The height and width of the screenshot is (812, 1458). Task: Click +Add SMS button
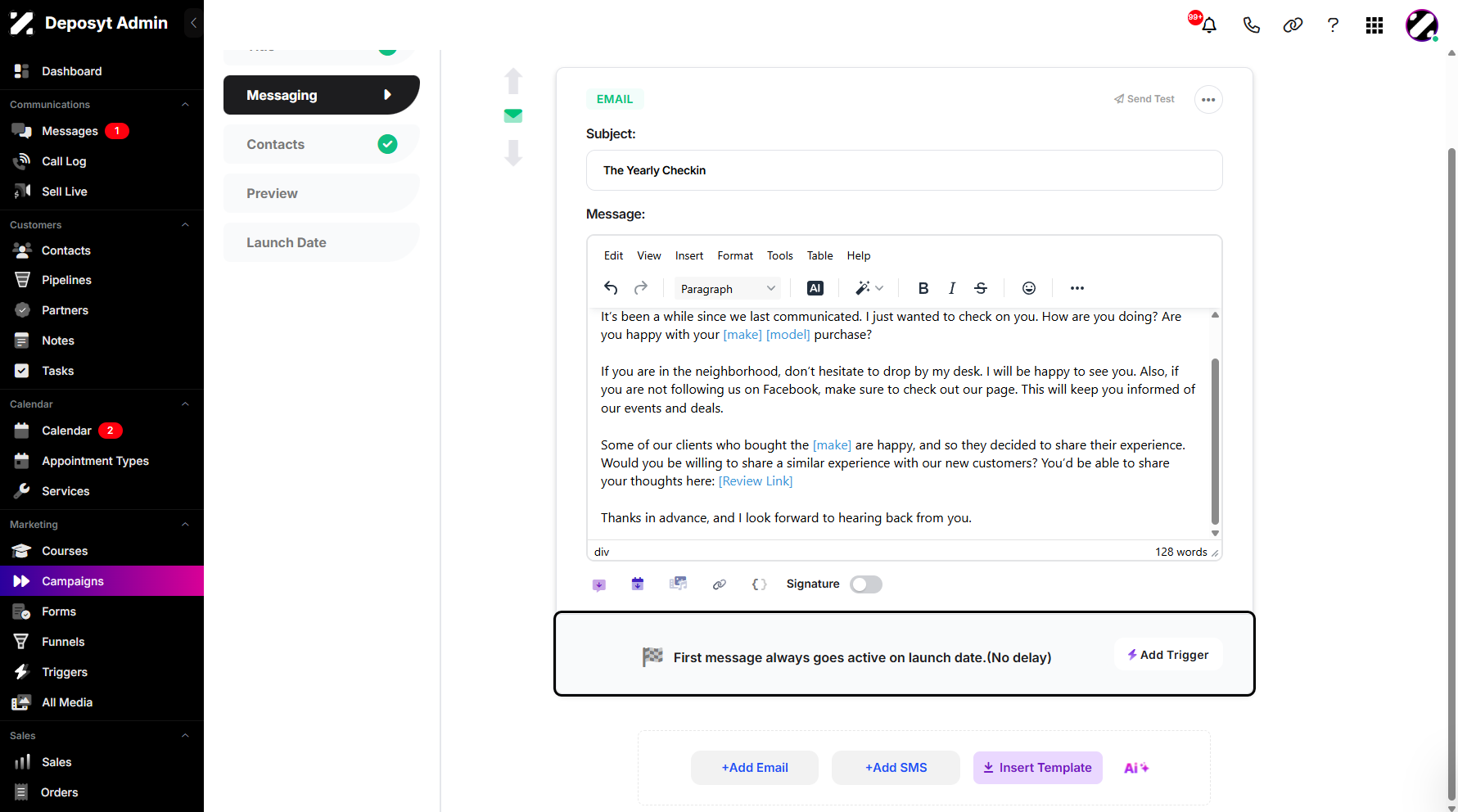coord(896,768)
